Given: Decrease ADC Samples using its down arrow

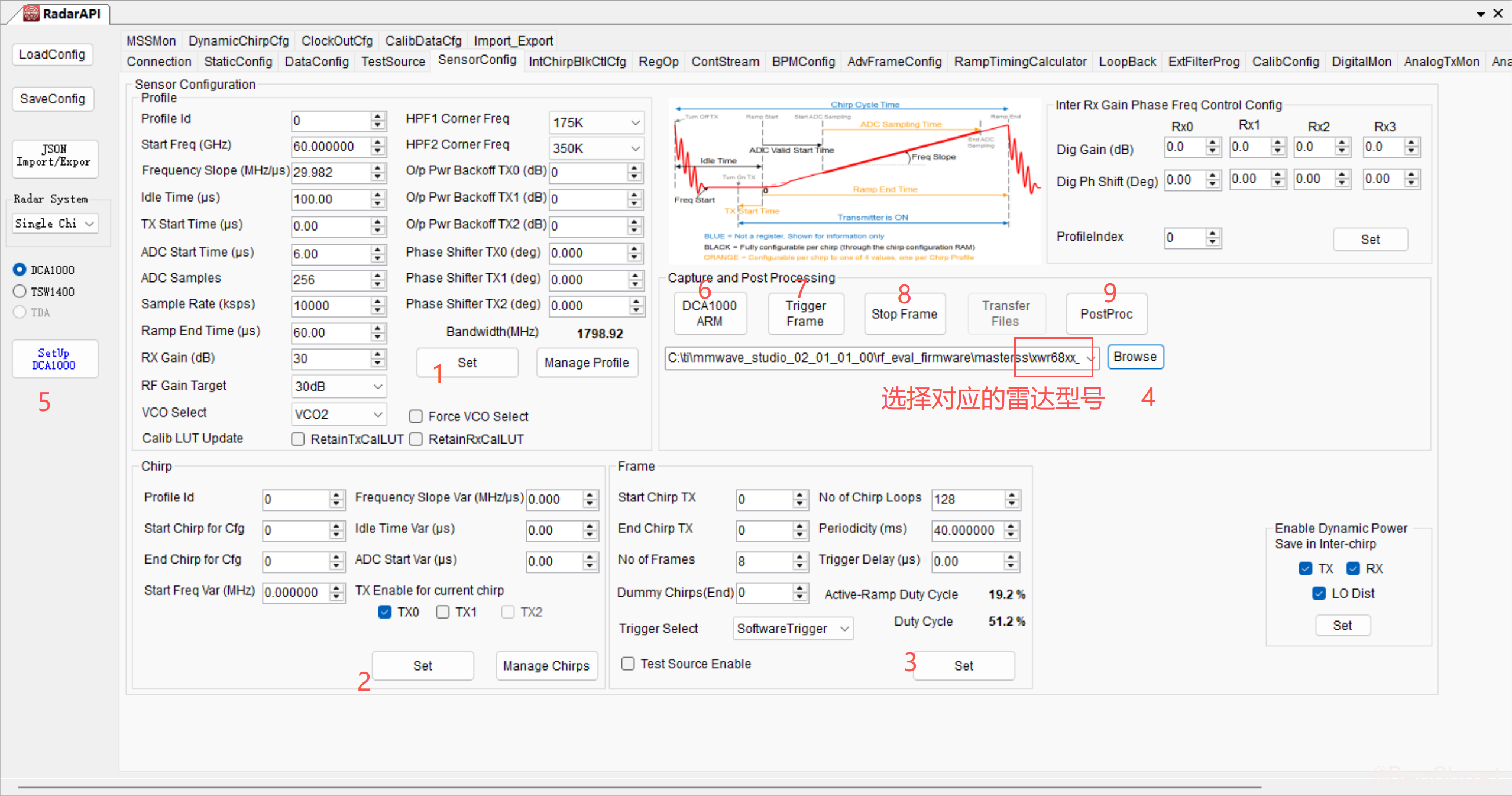Looking at the screenshot, I should [378, 284].
